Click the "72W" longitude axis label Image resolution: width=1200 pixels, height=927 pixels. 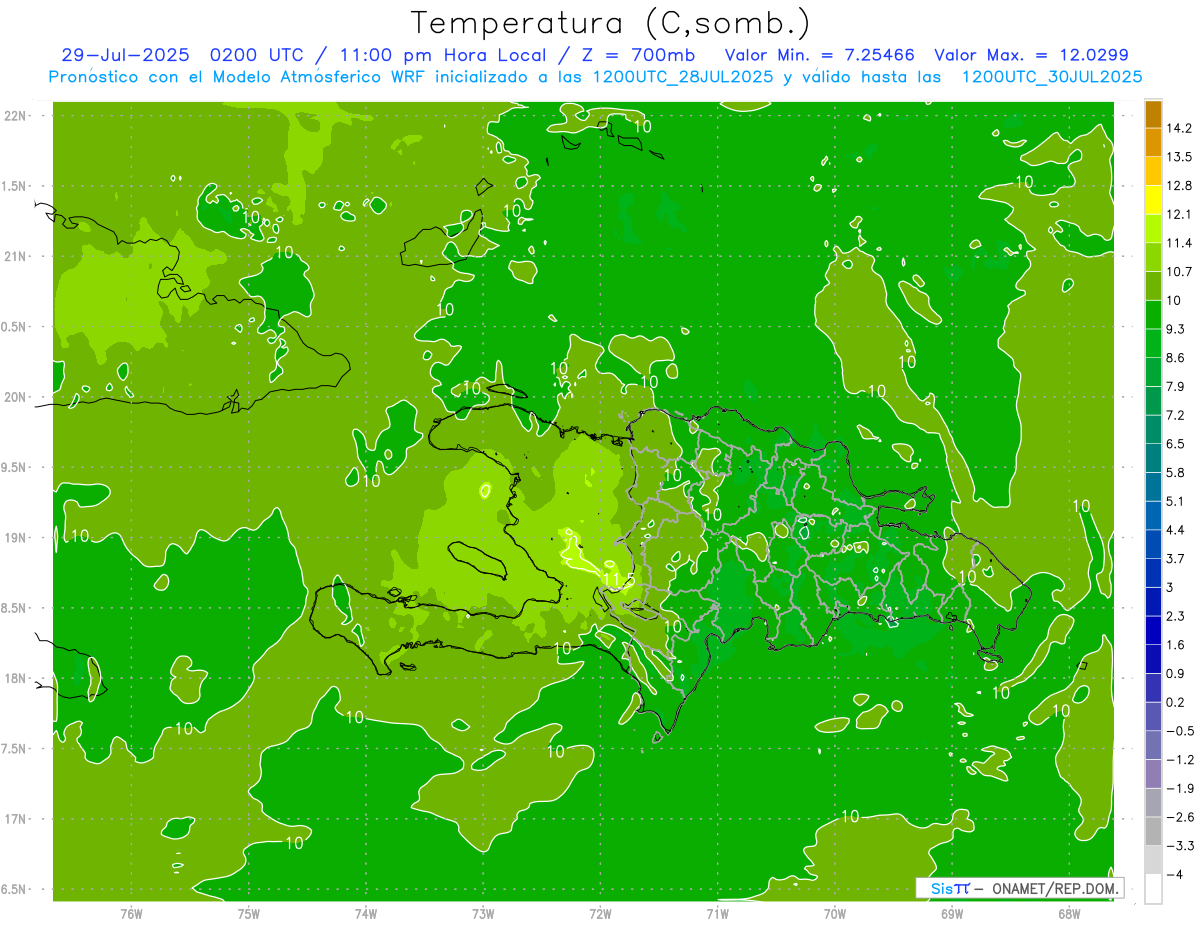[600, 913]
